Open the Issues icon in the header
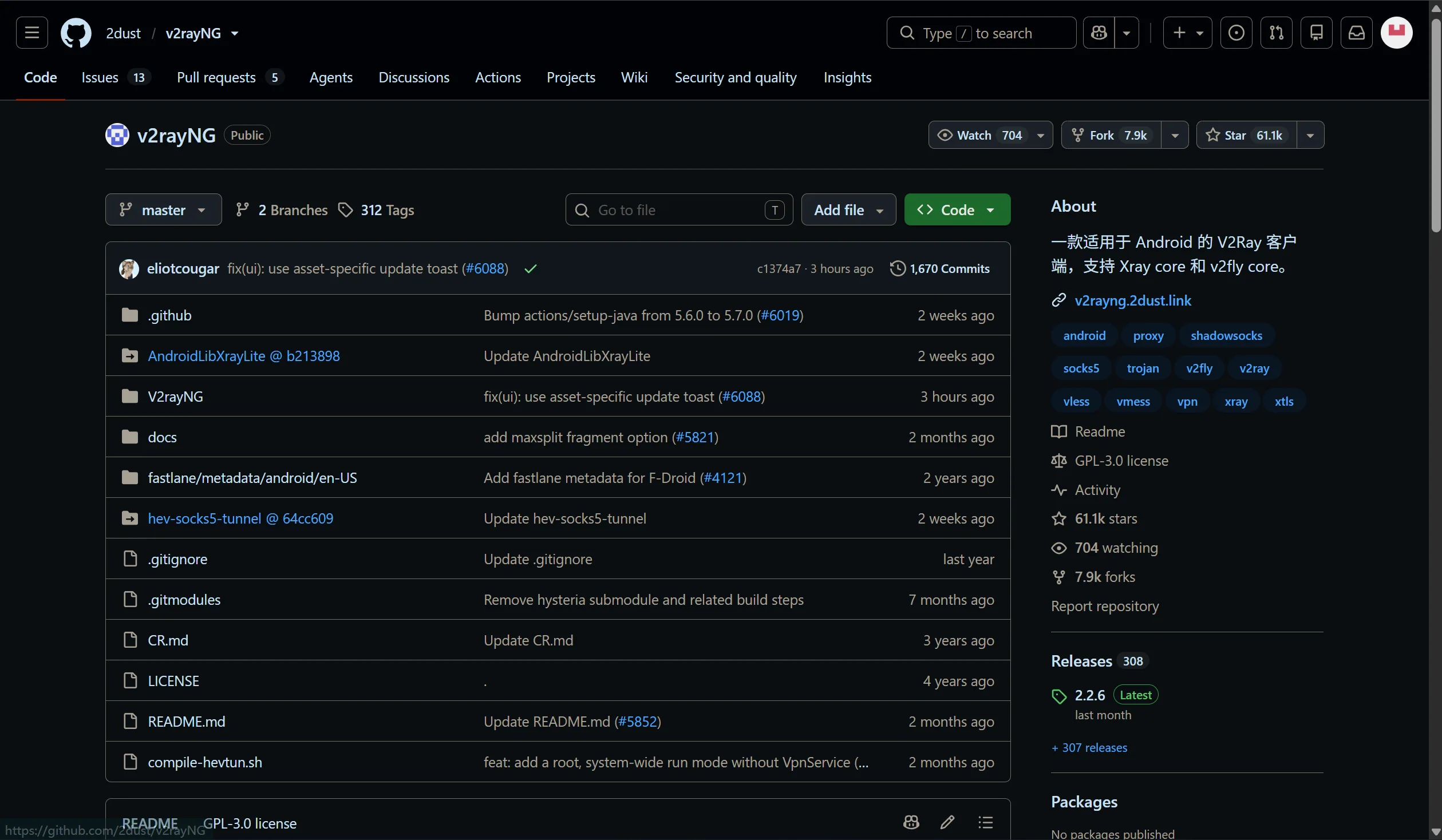Viewport: 1442px width, 840px height. pos(1236,33)
